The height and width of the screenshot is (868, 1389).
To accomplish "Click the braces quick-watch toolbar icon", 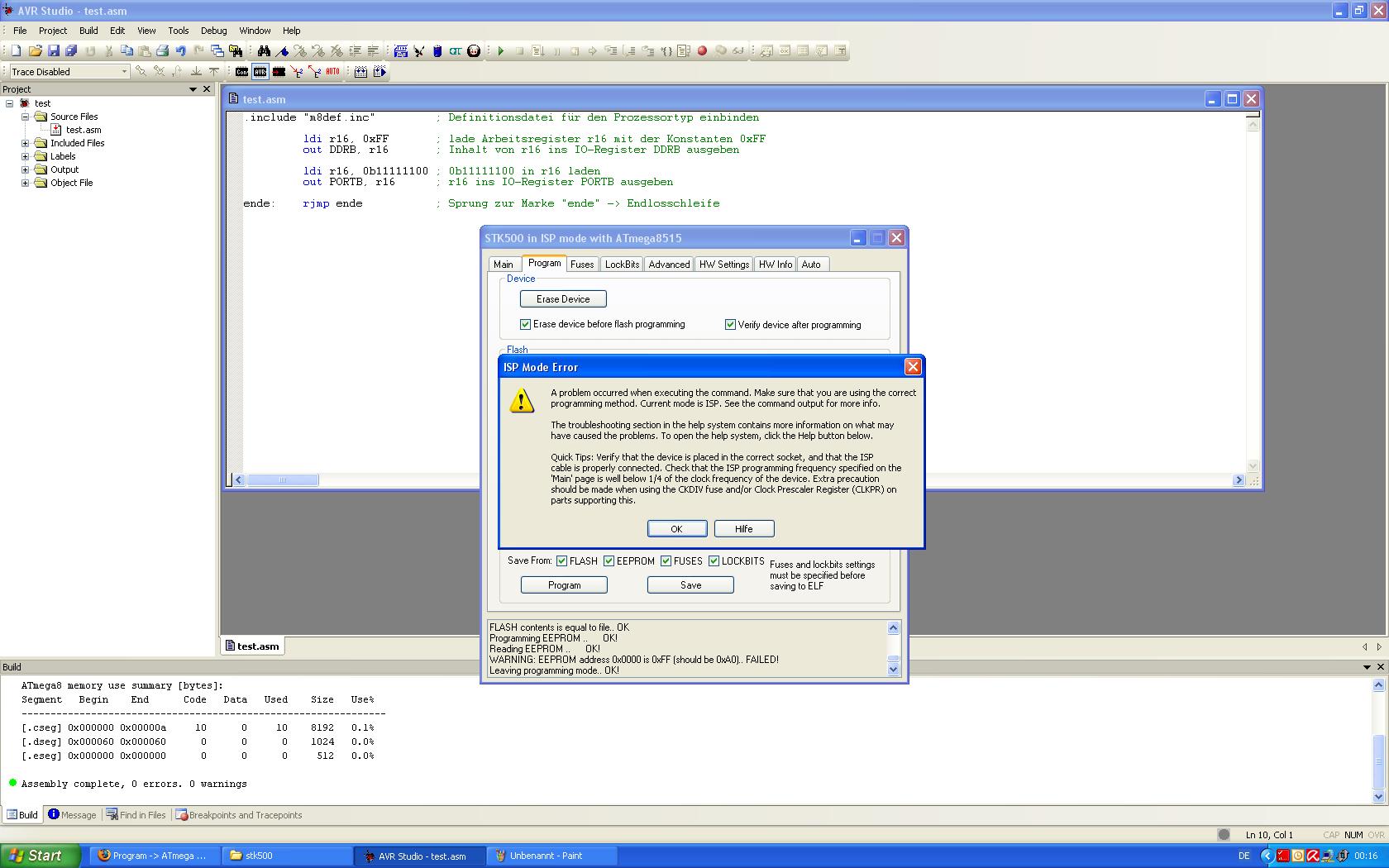I will click(x=666, y=50).
